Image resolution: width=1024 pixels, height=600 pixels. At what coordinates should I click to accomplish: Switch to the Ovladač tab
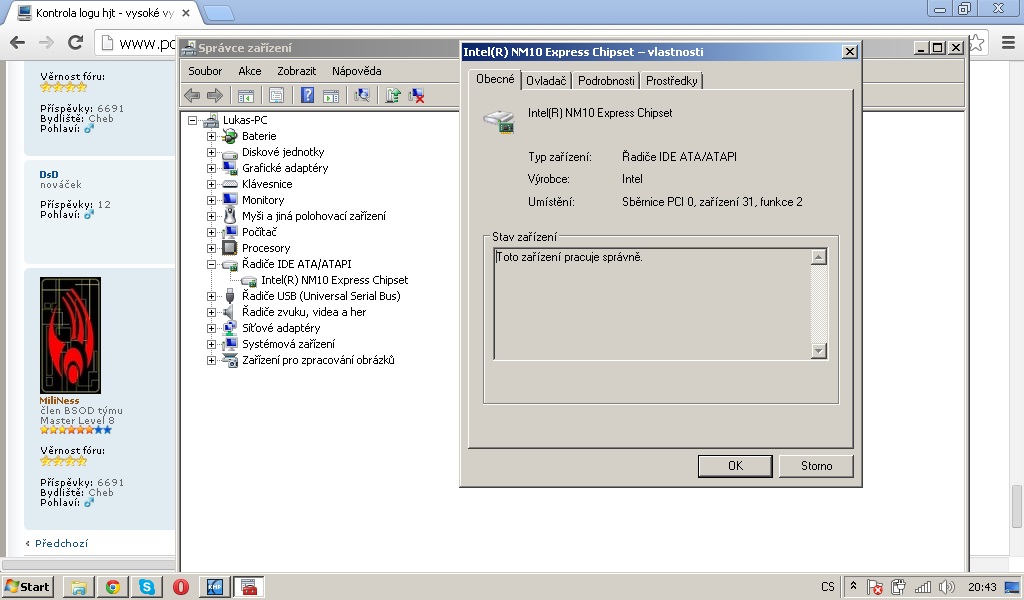point(546,81)
